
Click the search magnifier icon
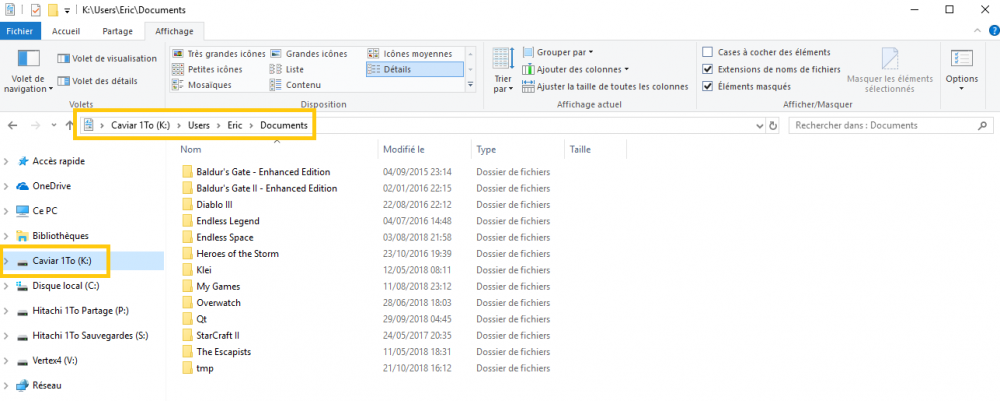coord(982,126)
